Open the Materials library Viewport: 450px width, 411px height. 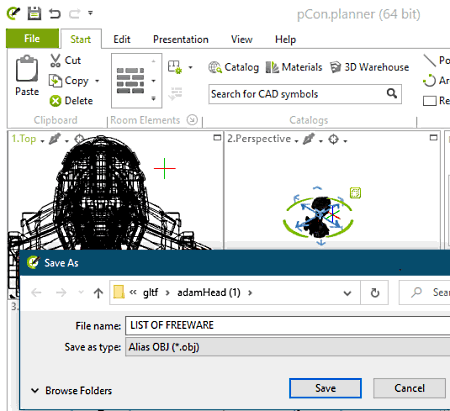[294, 67]
